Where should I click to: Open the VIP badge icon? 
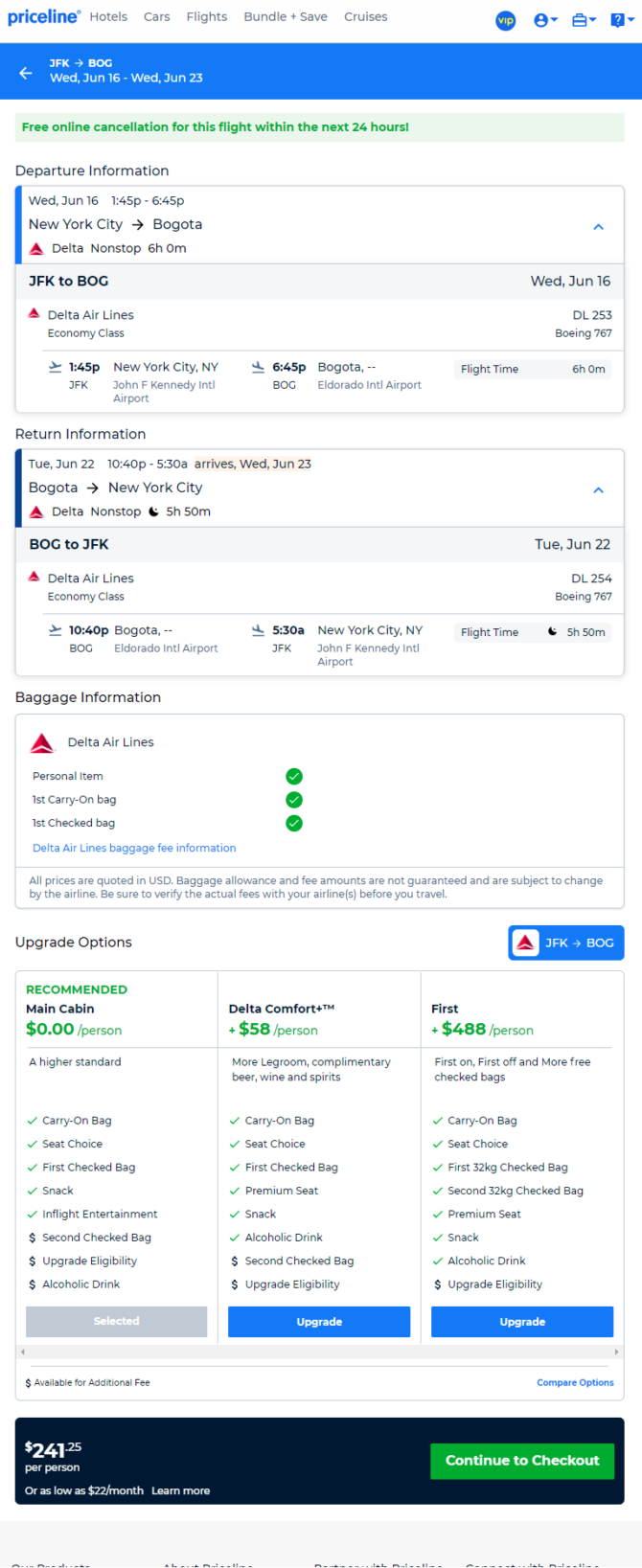coord(505,20)
